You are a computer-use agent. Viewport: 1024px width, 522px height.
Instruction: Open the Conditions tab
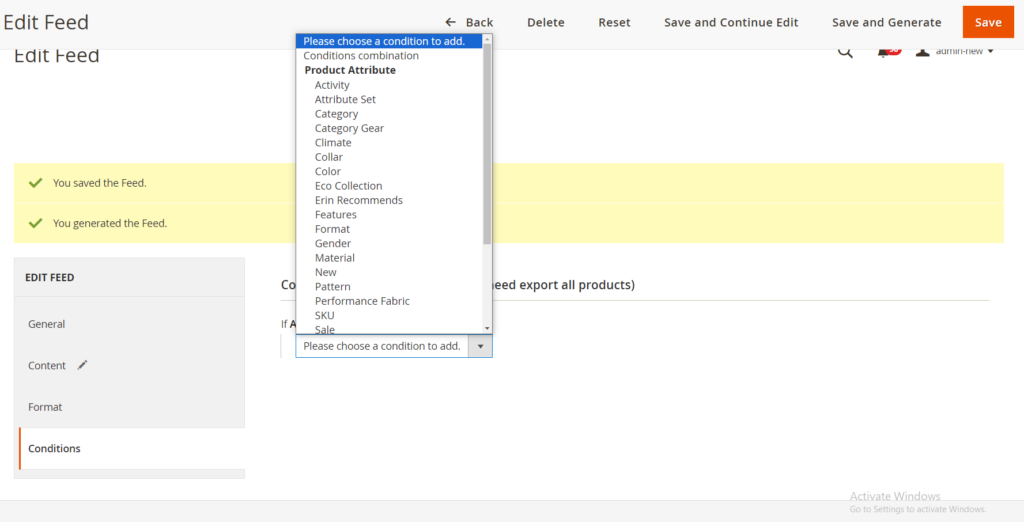click(x=54, y=449)
